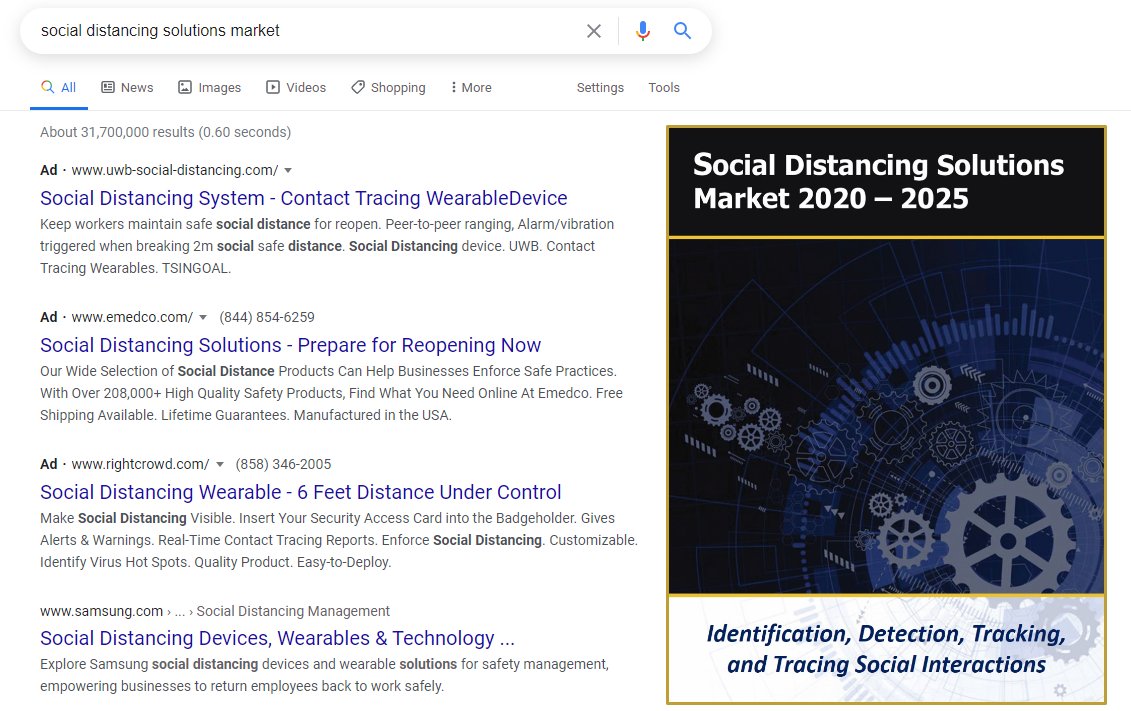The width and height of the screenshot is (1131, 711).
Task: Switch to the All results tab
Action: pos(58,87)
